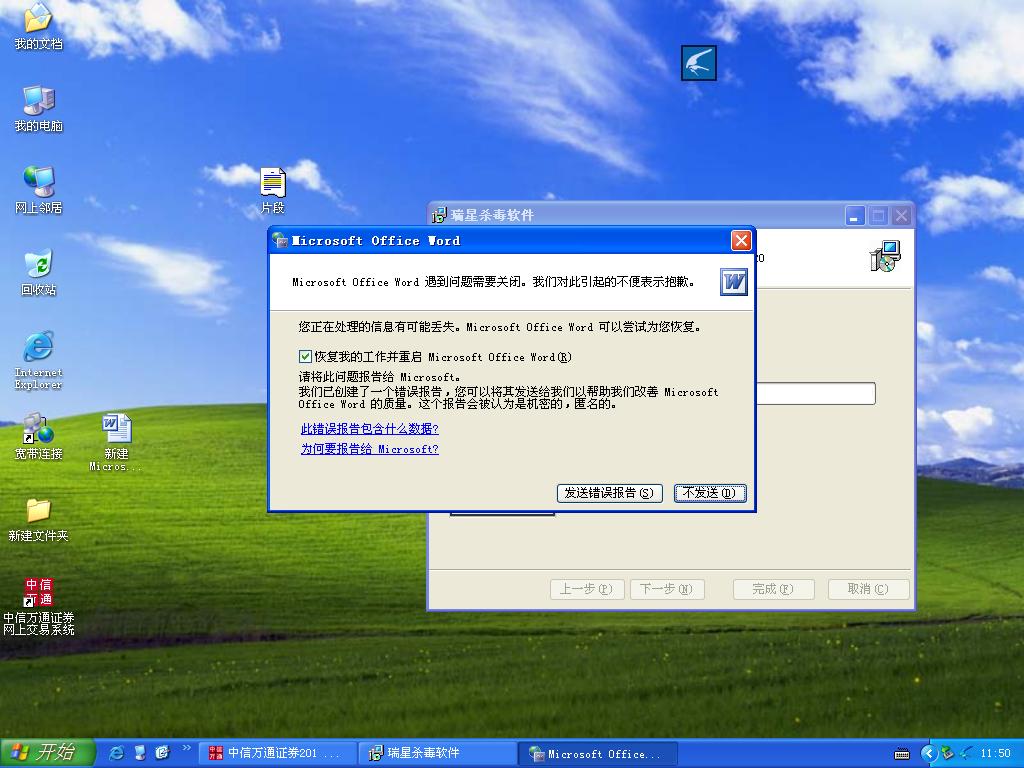Toggle 恢复我的工作并重启 Microsoft Office Word checkbox

pyautogui.click(x=305, y=357)
